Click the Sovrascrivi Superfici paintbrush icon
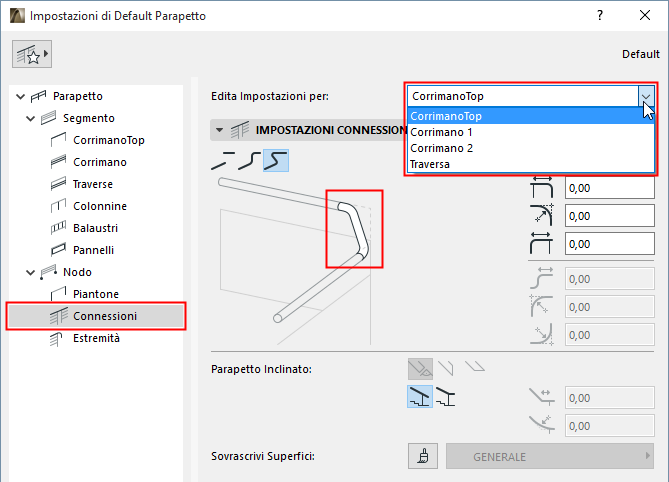669x482 pixels. [423, 457]
